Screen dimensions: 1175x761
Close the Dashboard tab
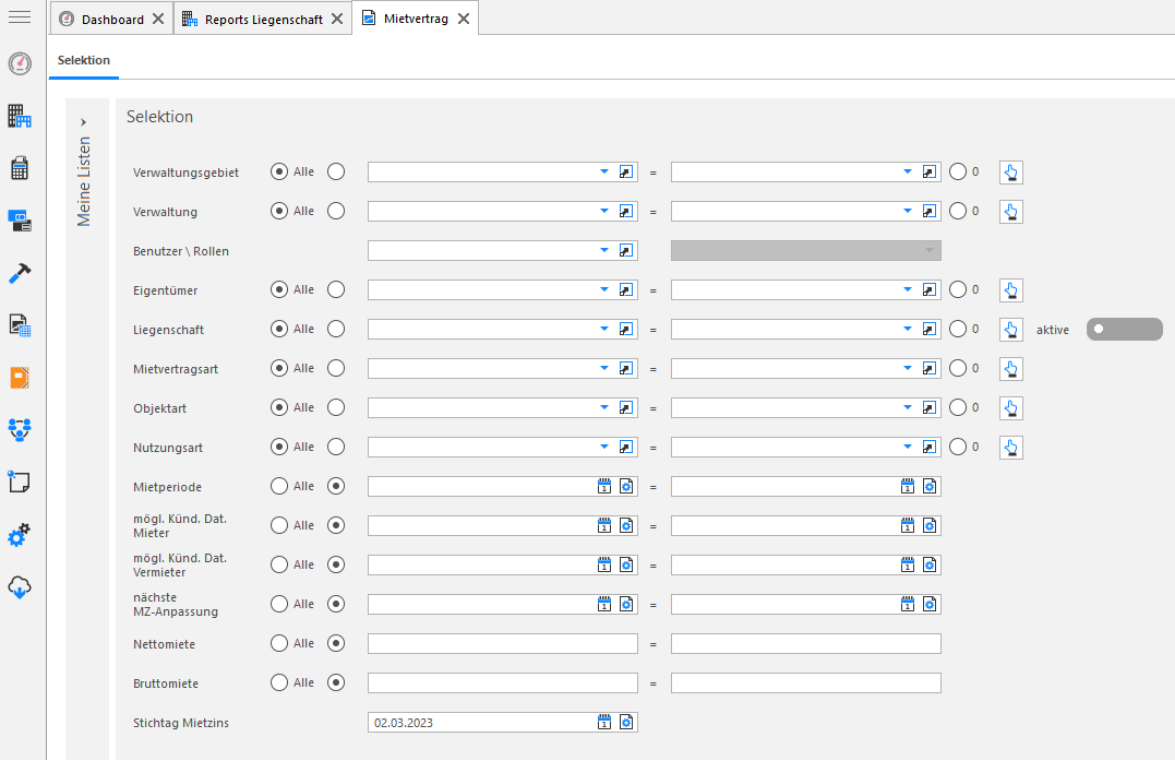pyautogui.click(x=158, y=19)
